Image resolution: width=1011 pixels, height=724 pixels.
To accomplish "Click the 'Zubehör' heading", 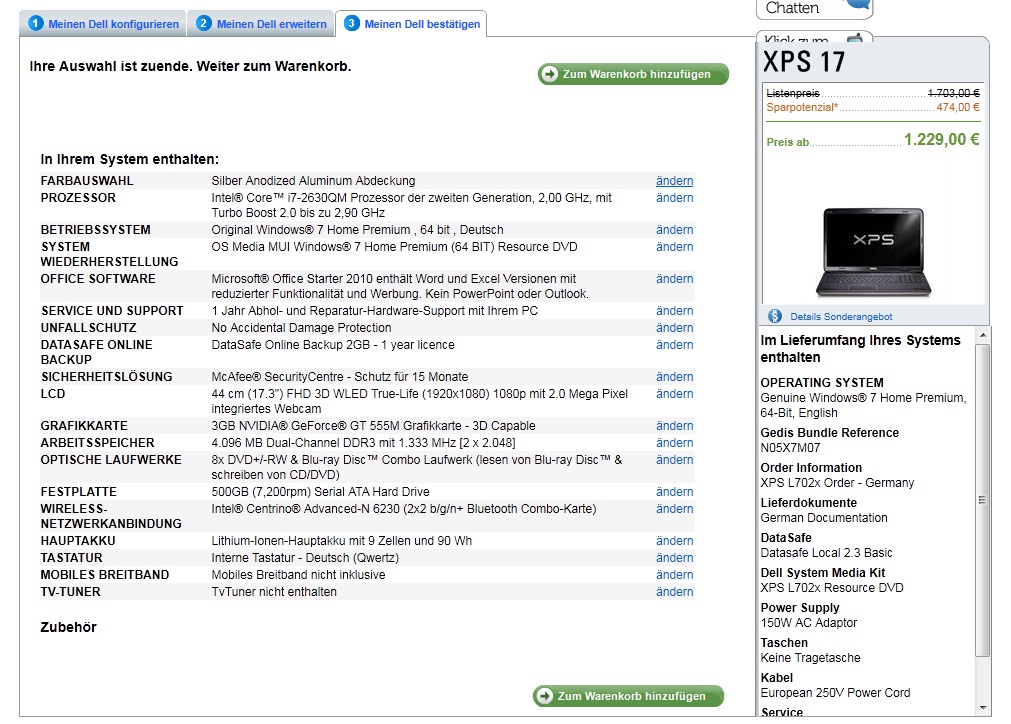I will (x=68, y=627).
